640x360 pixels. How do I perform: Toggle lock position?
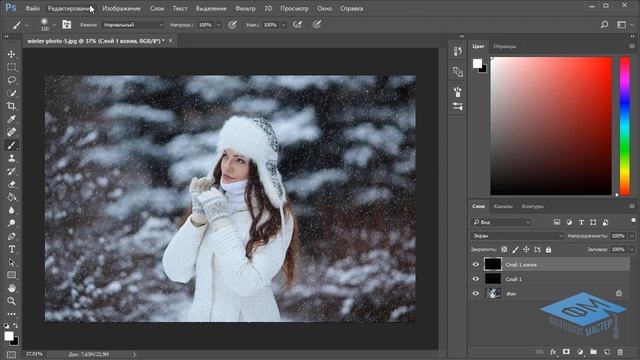[x=526, y=249]
